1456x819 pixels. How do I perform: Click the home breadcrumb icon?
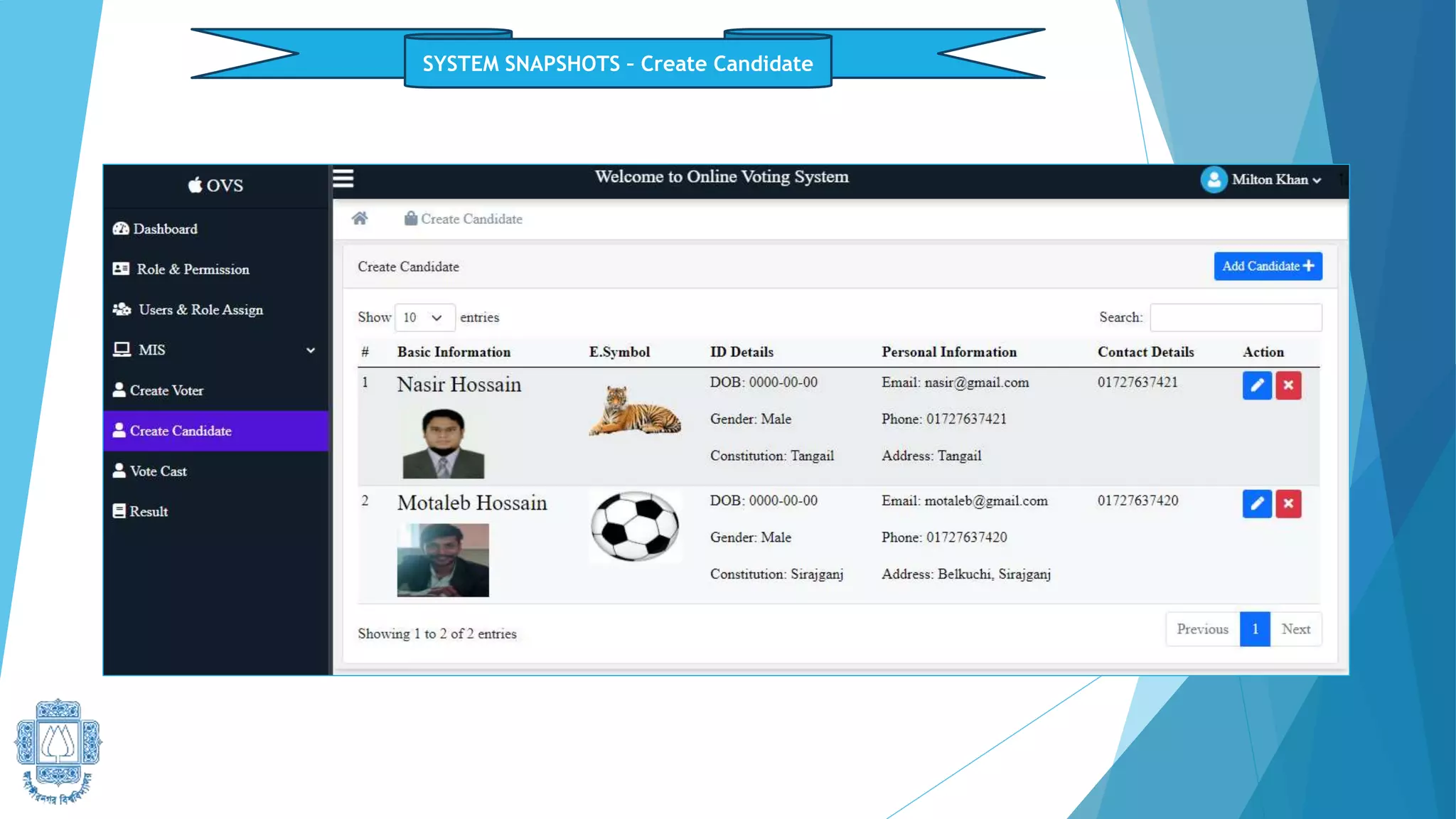click(x=360, y=218)
